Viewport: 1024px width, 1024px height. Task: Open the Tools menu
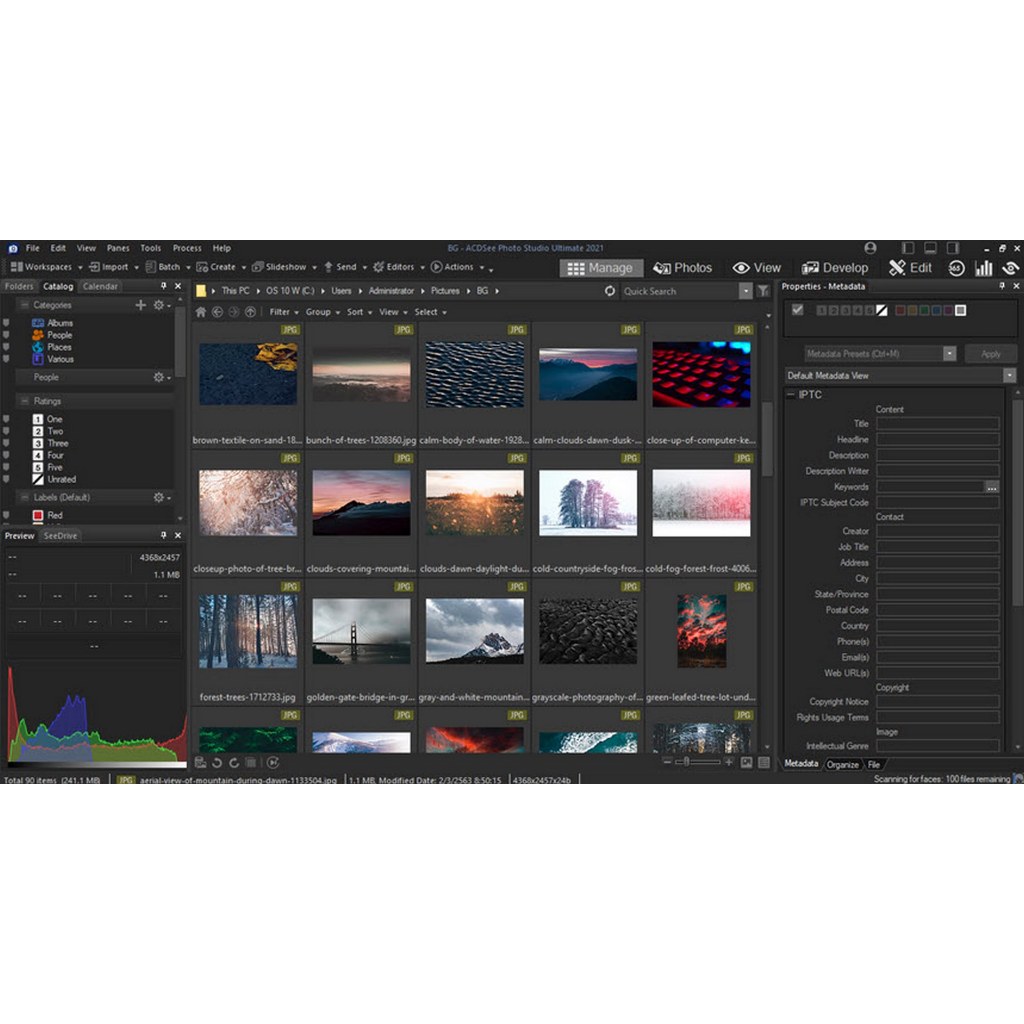(150, 247)
